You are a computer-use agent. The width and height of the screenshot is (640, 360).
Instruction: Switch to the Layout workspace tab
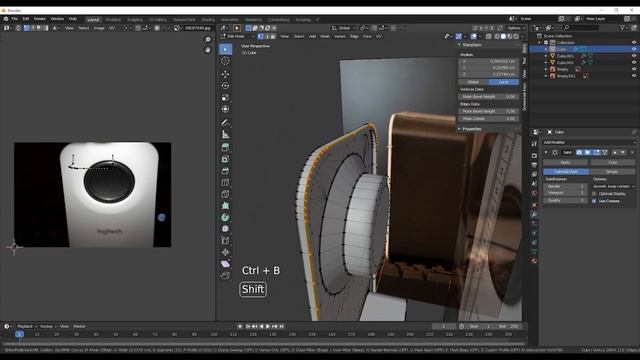pyautogui.click(x=93, y=20)
